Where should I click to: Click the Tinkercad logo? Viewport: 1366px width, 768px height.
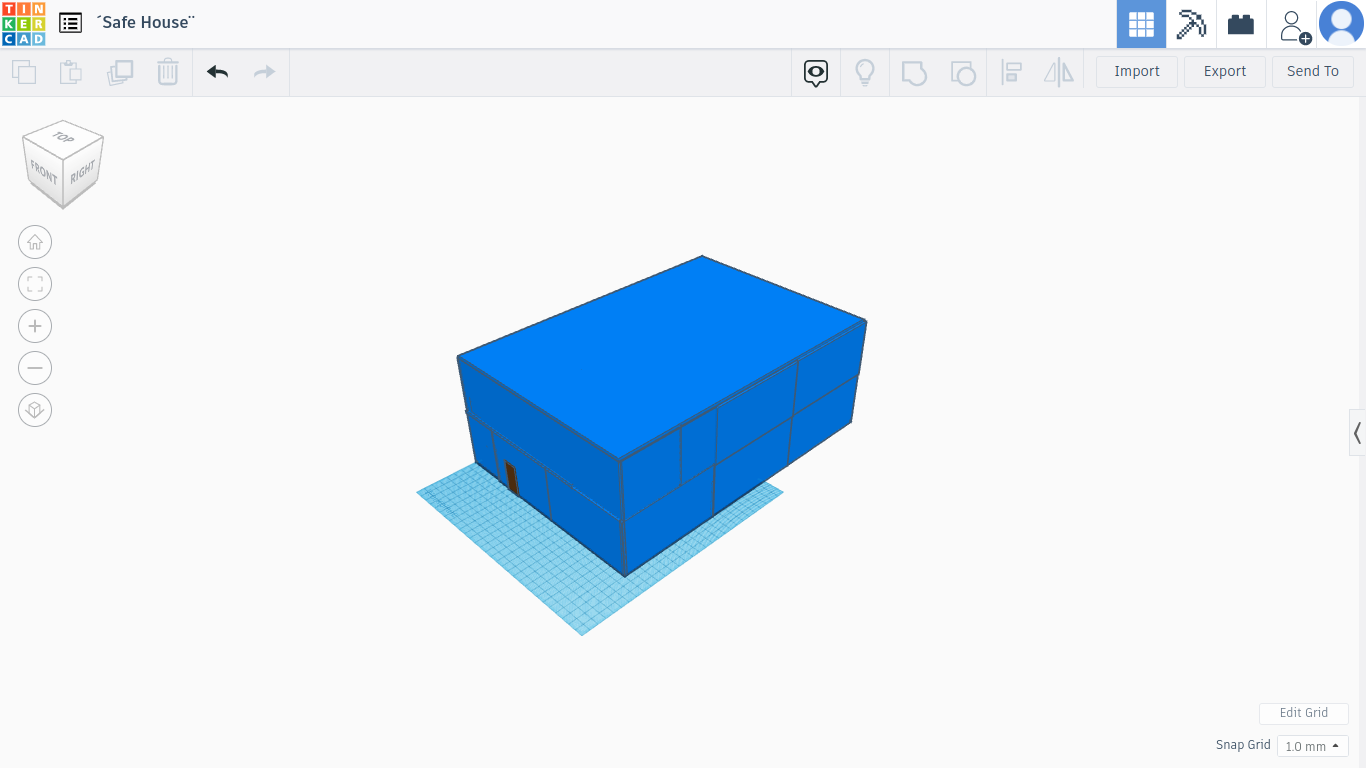pyautogui.click(x=23, y=24)
